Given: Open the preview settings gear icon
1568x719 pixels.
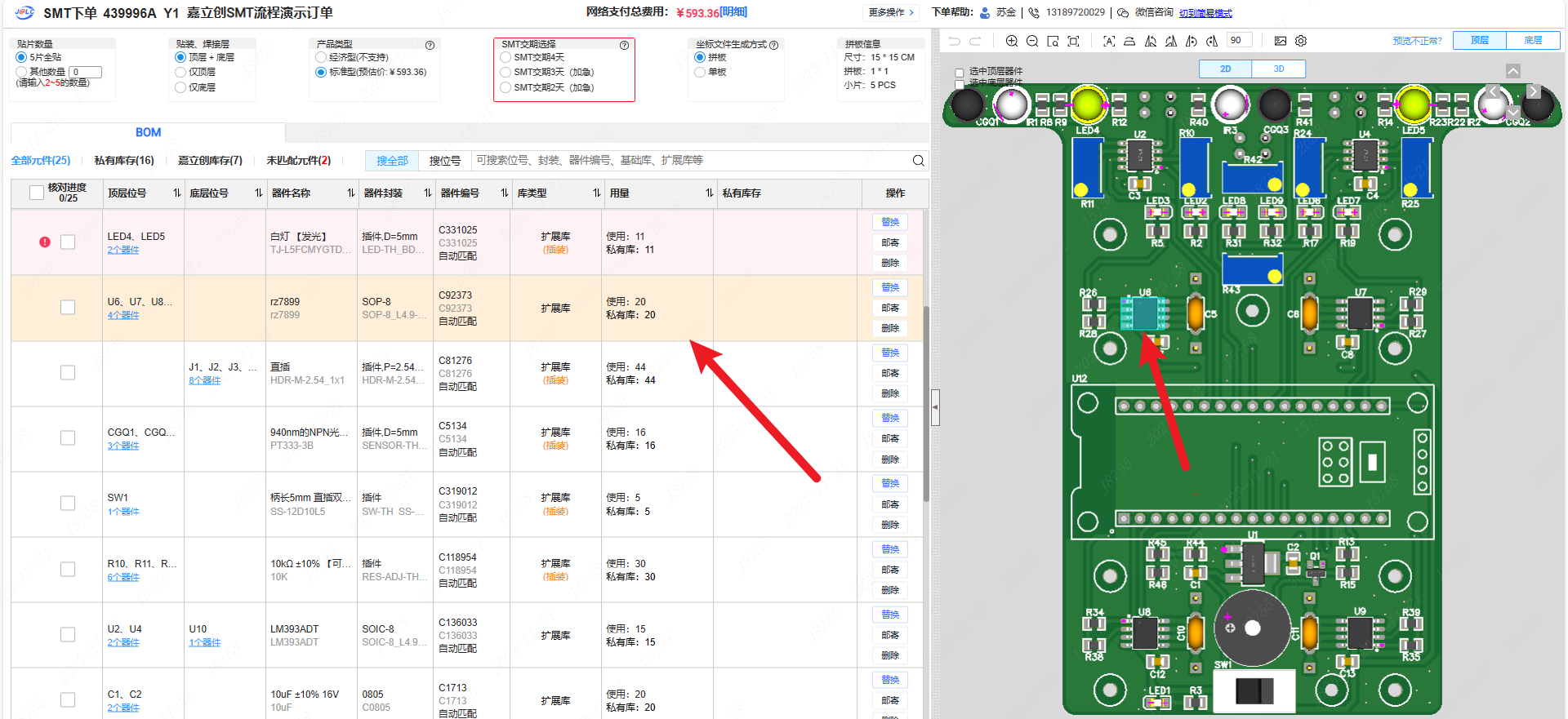Looking at the screenshot, I should tap(1301, 41).
